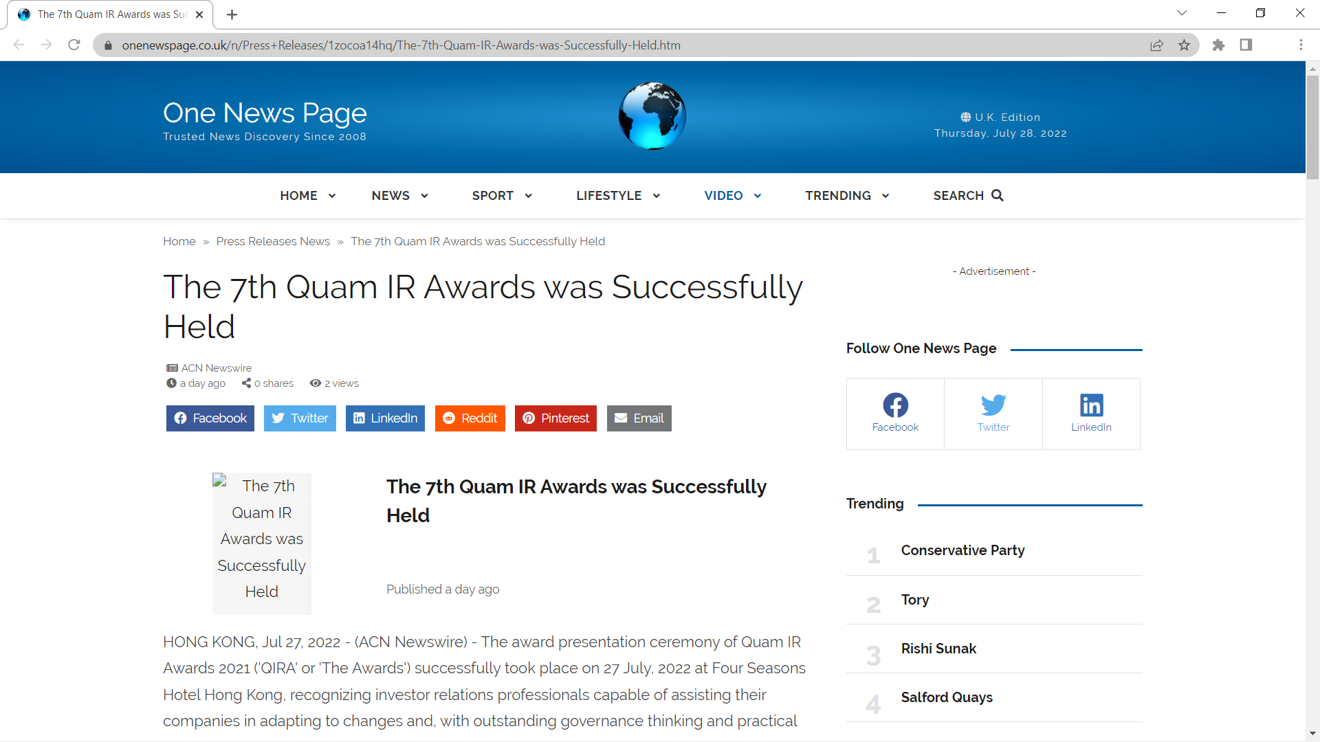Viewport: 1320px width, 742px height.
Task: Share the article via Twitter button
Action: [300, 418]
